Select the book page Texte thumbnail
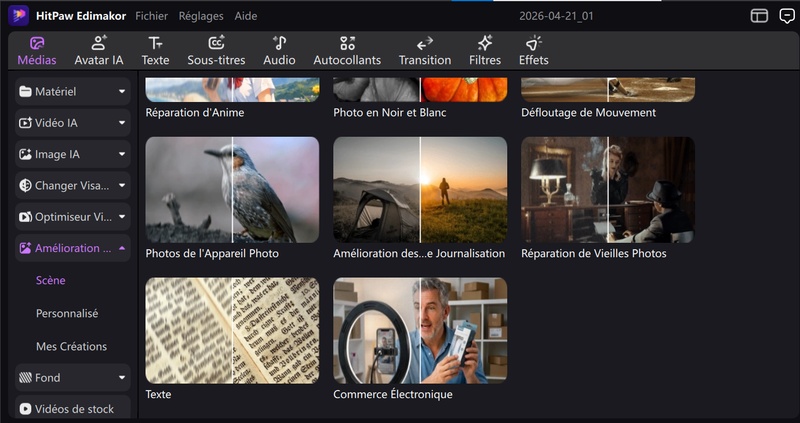The image size is (800, 423). coord(232,330)
